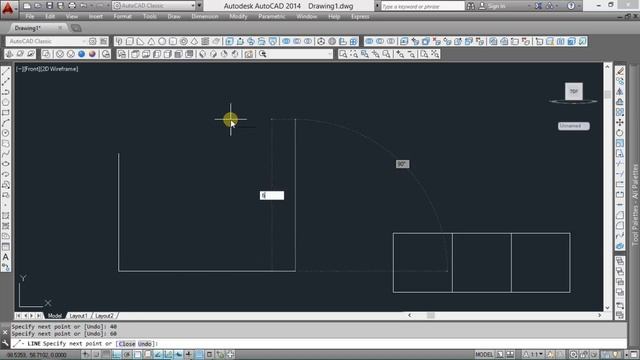Select the Box tool in Modeling toolbar

point(130,41)
